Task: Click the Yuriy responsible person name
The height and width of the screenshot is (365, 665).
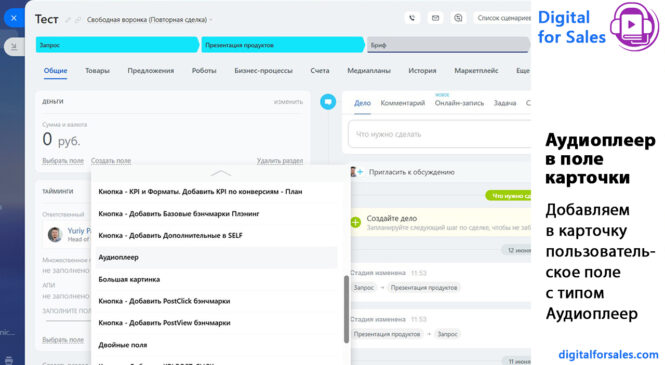Action: (79, 231)
